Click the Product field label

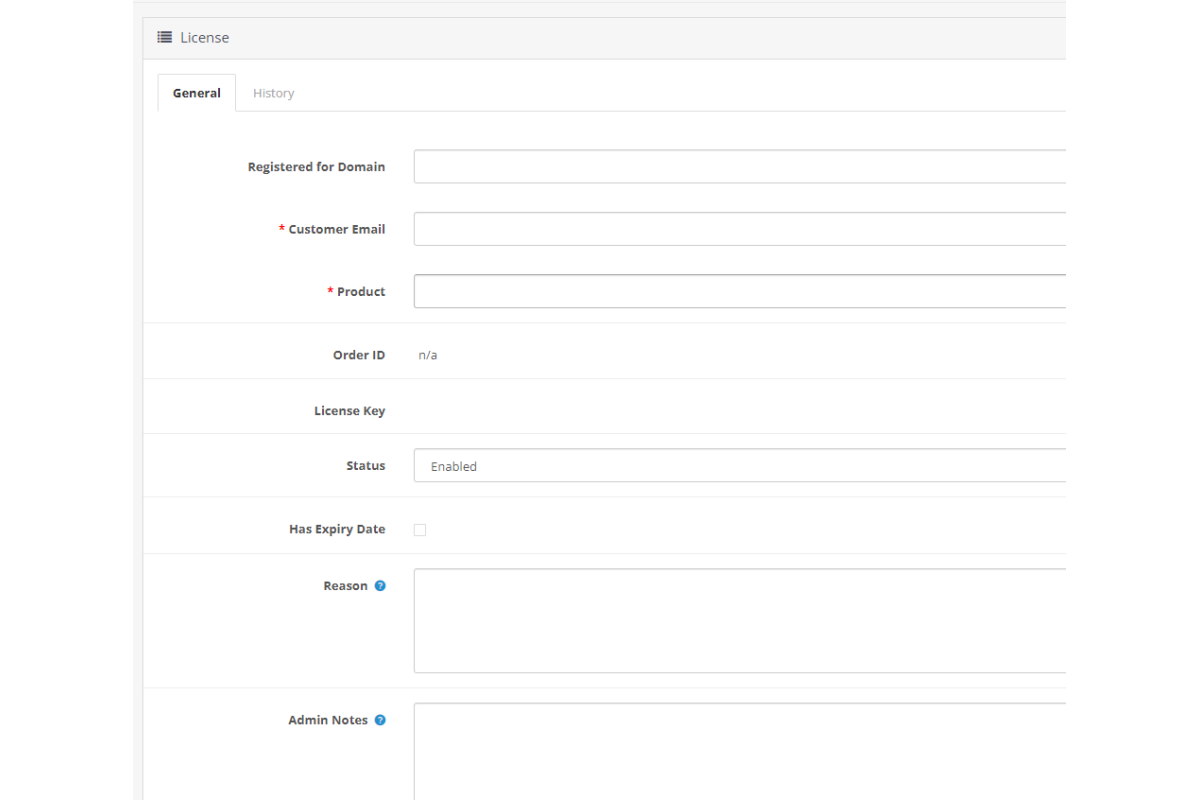point(361,291)
